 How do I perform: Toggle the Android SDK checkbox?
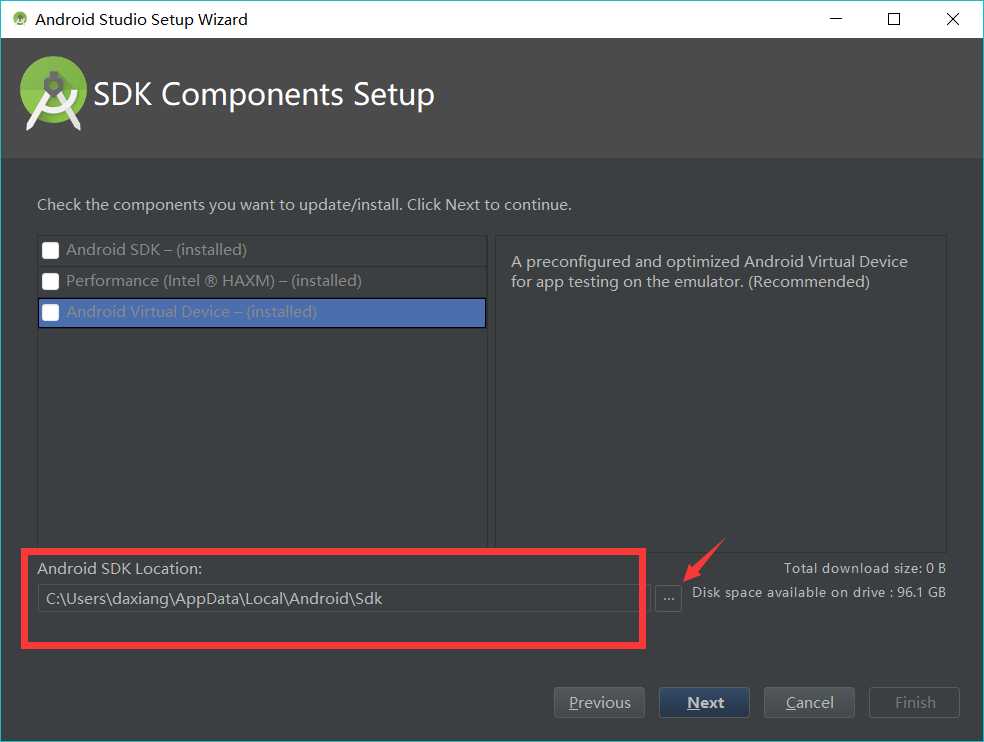[50, 250]
